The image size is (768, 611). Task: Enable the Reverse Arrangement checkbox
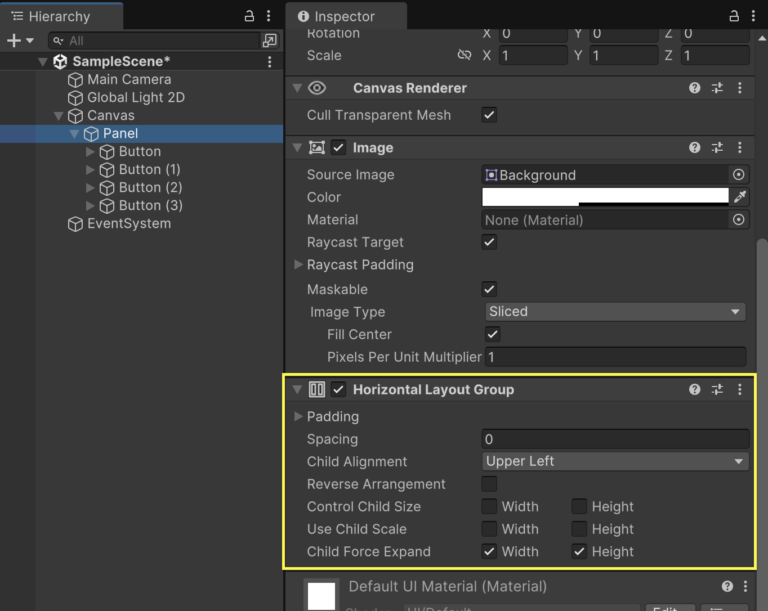tap(489, 484)
